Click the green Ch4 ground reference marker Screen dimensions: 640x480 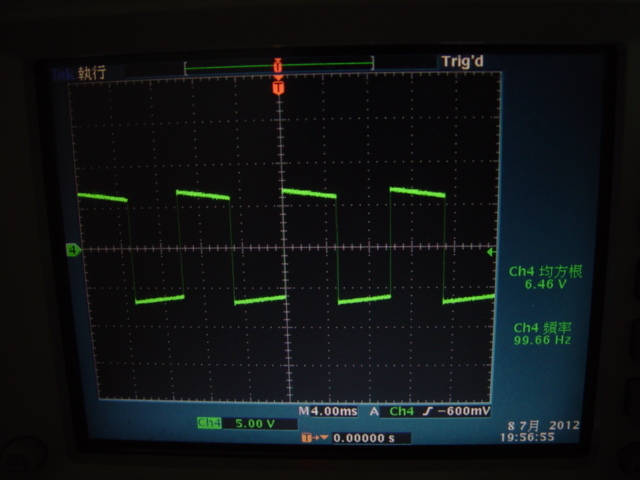(73, 250)
